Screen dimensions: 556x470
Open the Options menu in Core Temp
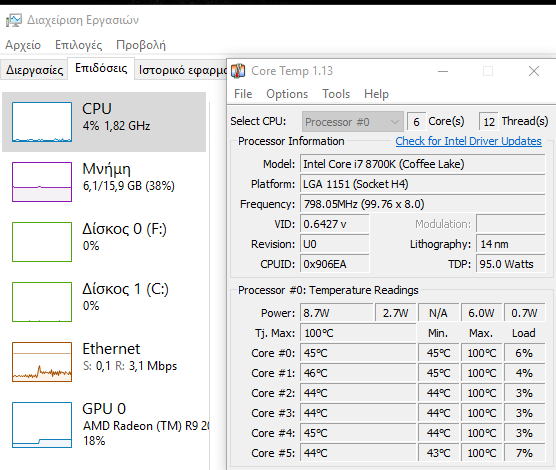[x=287, y=94]
